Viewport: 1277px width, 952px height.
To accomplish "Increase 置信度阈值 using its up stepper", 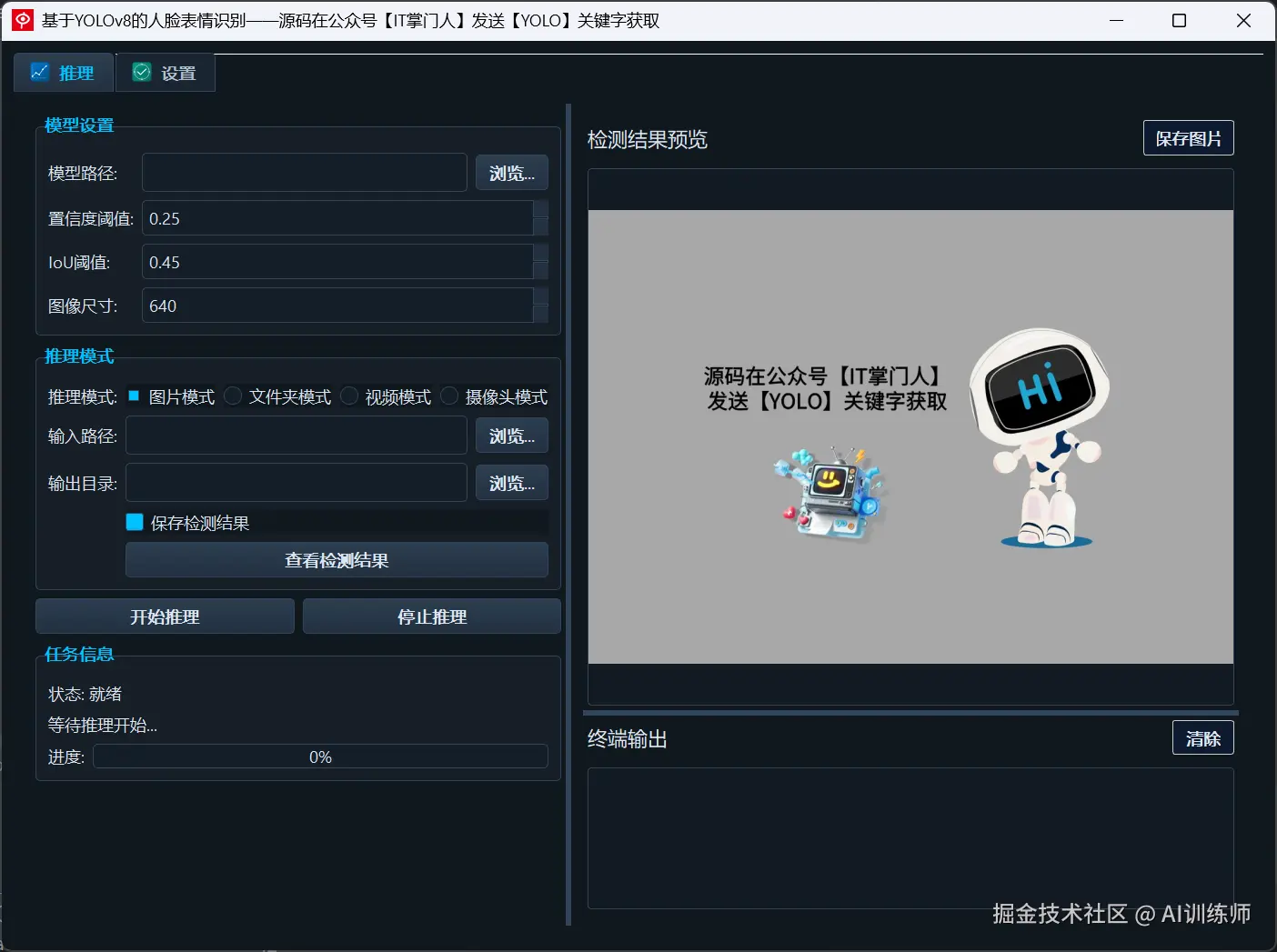I will click(541, 210).
